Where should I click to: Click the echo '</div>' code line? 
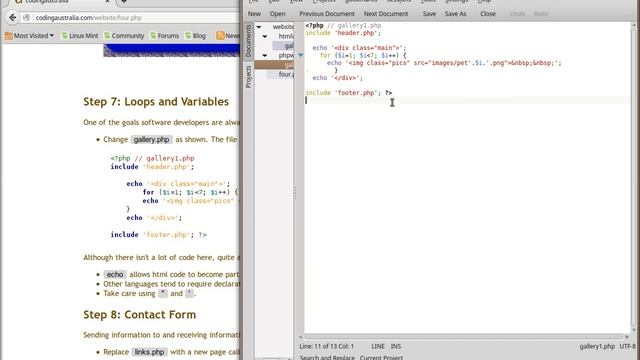click(338, 78)
